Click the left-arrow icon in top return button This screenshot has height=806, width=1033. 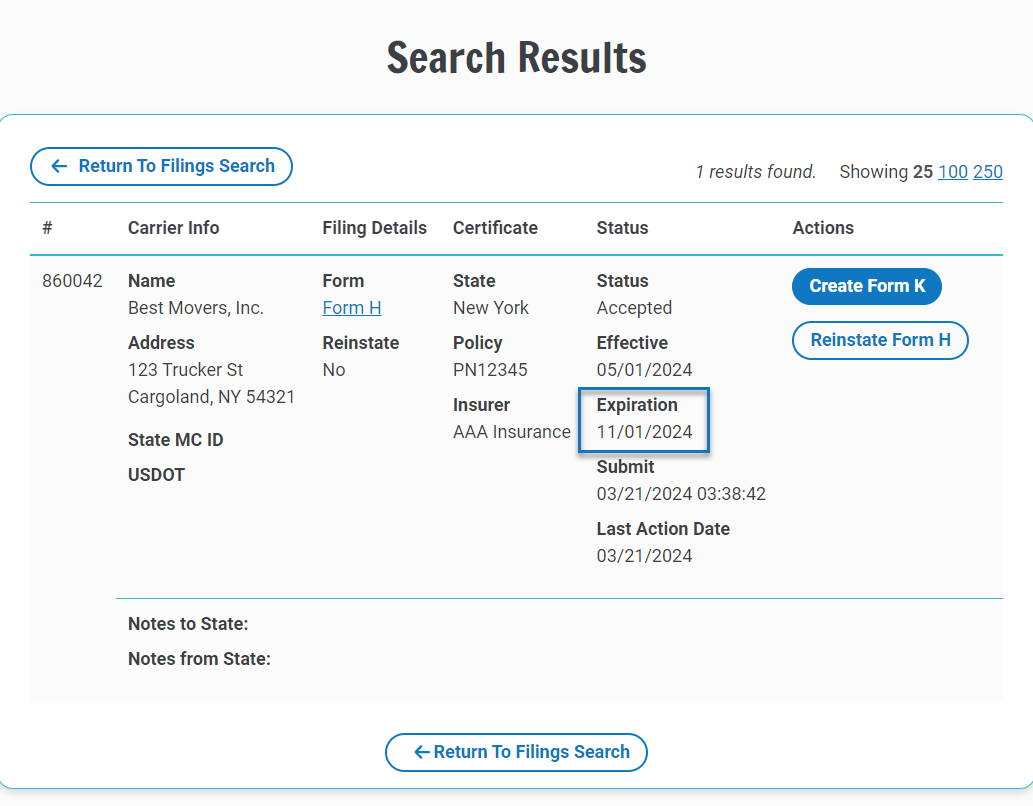pyautogui.click(x=59, y=167)
